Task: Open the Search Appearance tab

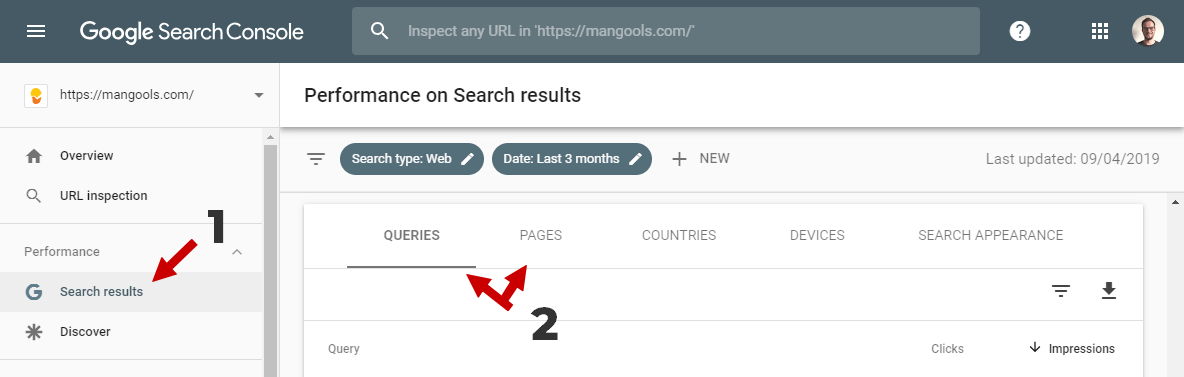Action: pyautogui.click(x=991, y=235)
